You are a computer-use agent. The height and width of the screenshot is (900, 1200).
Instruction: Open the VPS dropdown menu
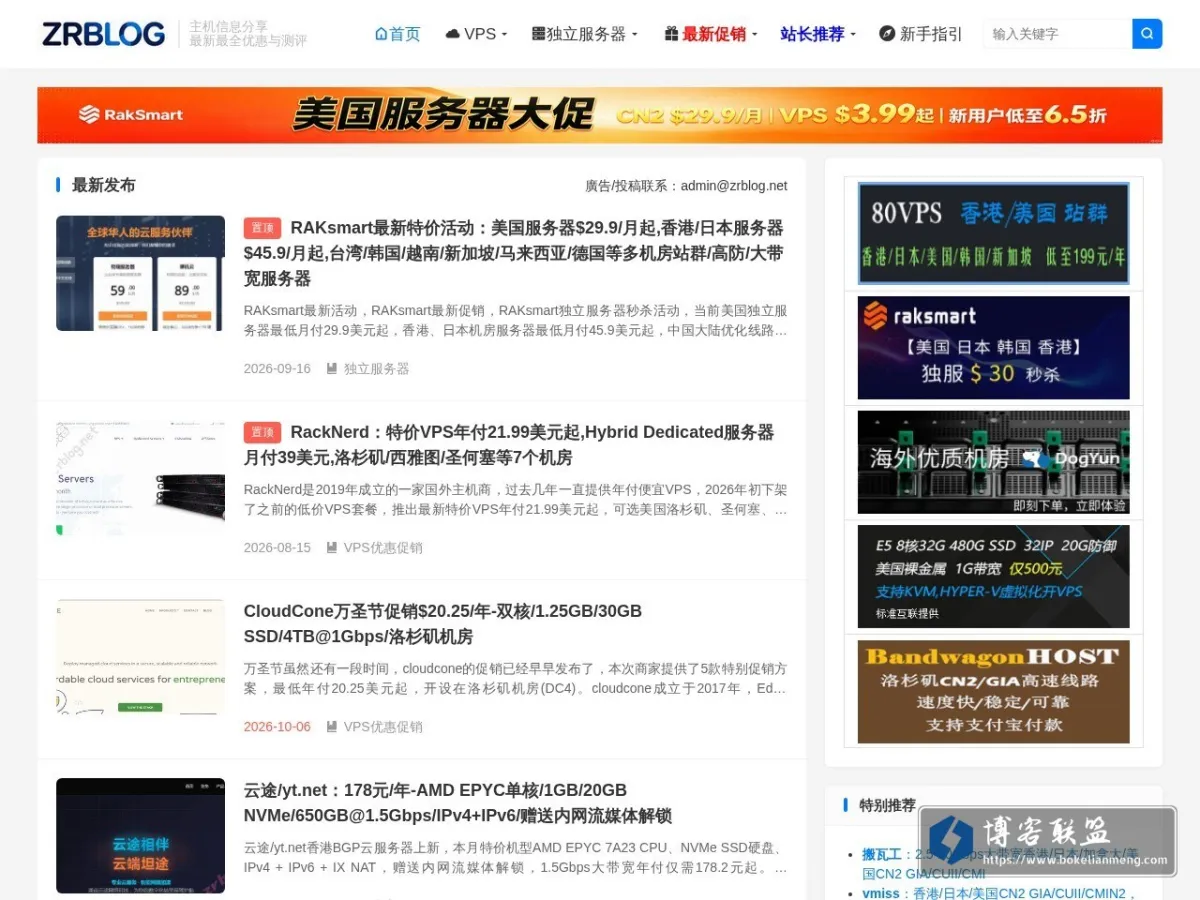pos(478,34)
